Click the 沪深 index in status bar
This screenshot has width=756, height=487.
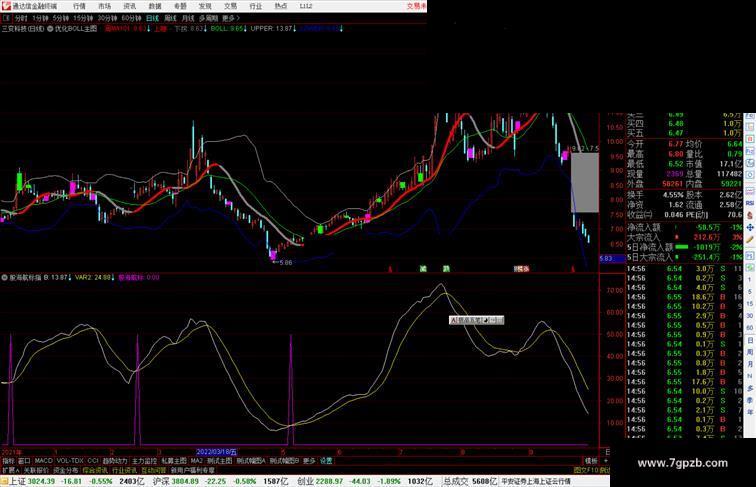coord(162,481)
